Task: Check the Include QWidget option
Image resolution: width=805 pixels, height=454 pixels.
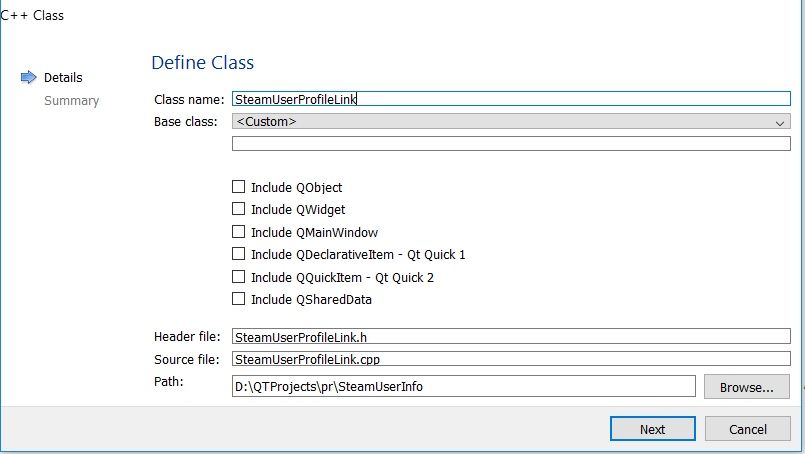Action: [238, 210]
